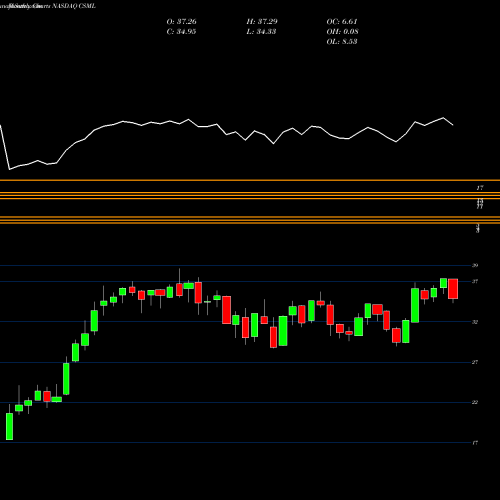Viewport: 500px width, 500px height.
Task: Click the low value 'L: 34.33'
Action: [x=261, y=31]
